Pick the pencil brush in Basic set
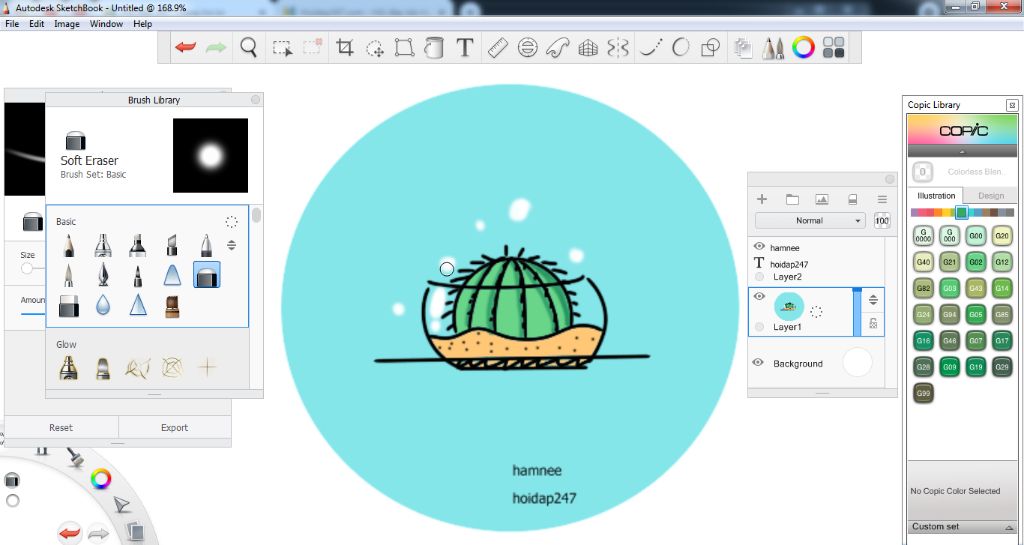Screen dimensions: 1024x545 [x=69, y=245]
